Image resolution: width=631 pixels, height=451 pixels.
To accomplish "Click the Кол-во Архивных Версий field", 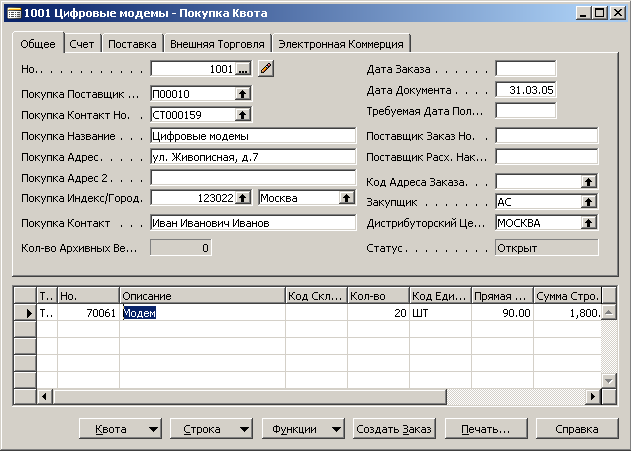I will 181,248.
